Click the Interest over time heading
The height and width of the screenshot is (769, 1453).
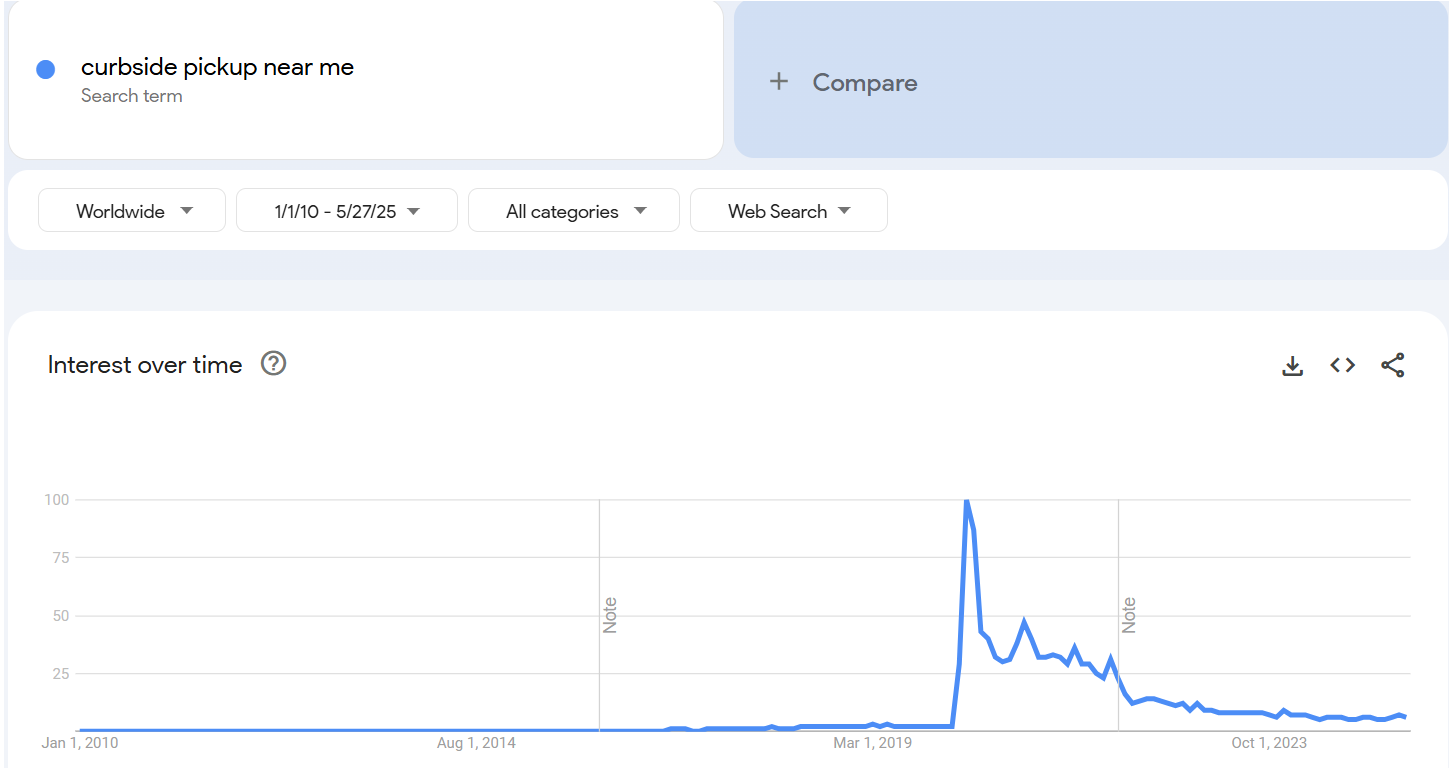point(145,365)
